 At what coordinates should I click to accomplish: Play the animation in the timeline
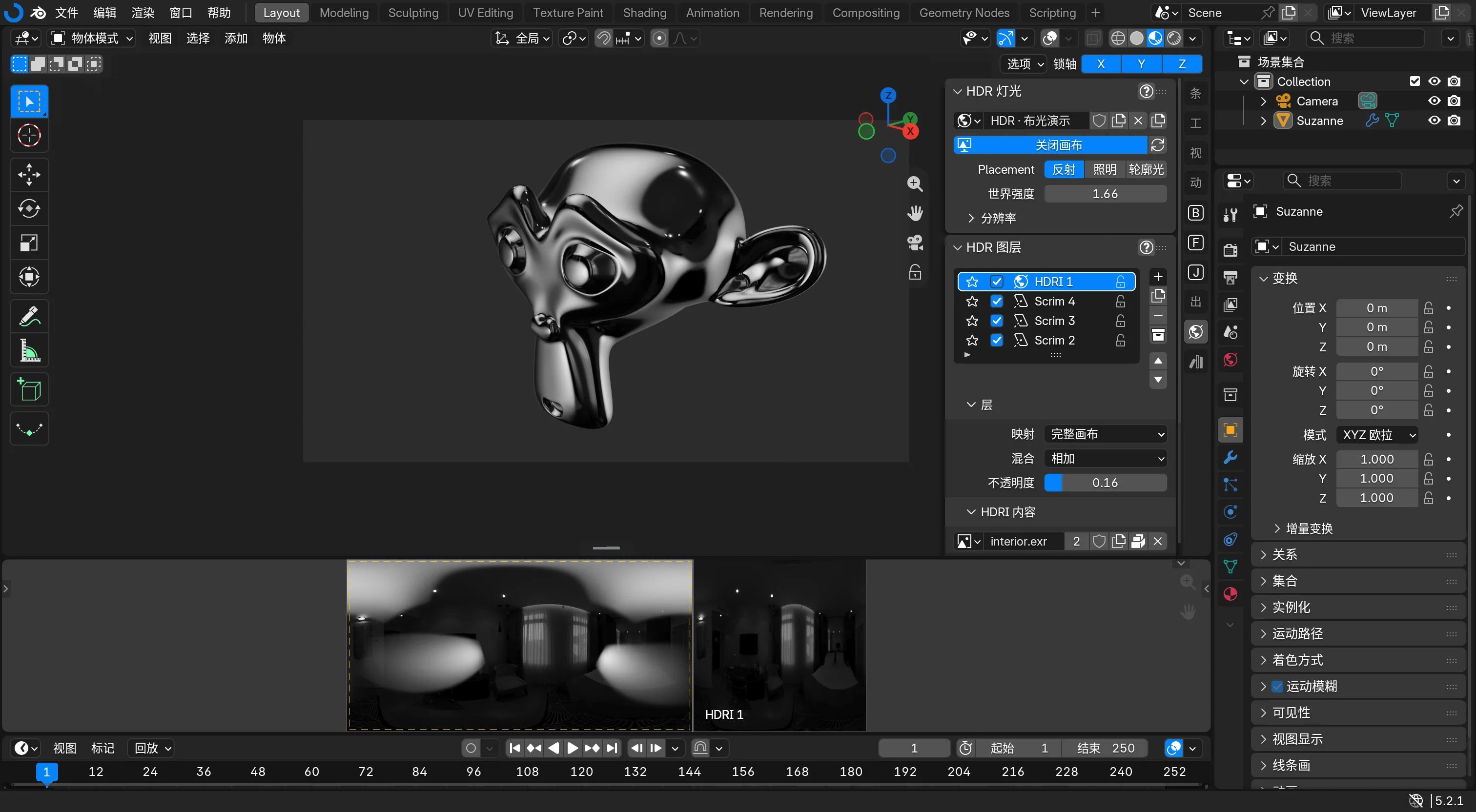tap(573, 748)
